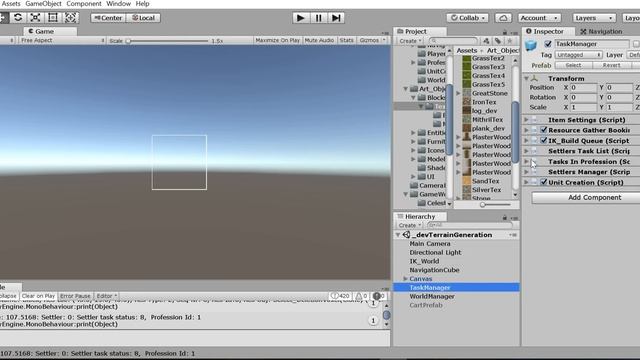Disable the Unit Creation script checkbox

click(544, 182)
